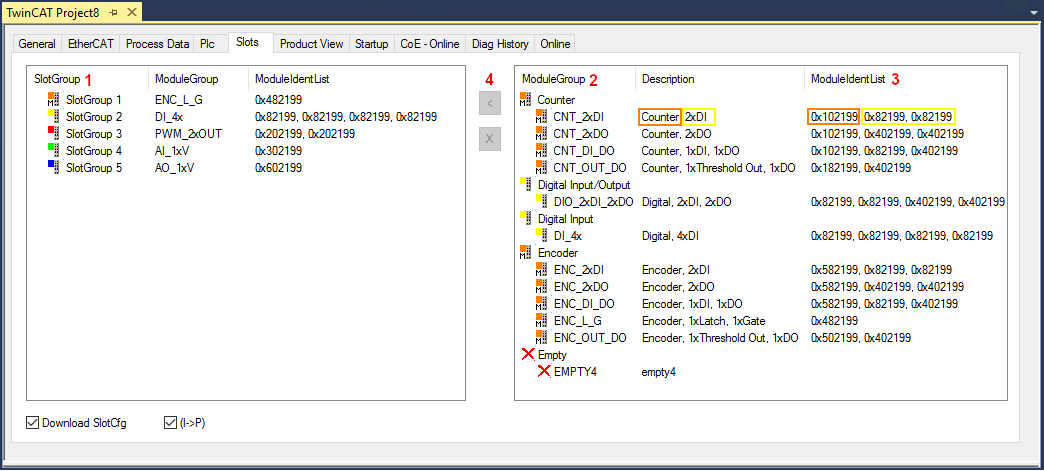Click the CNT_2xDI module icon
Viewport: 1044px width, 471px height.
click(x=542, y=117)
